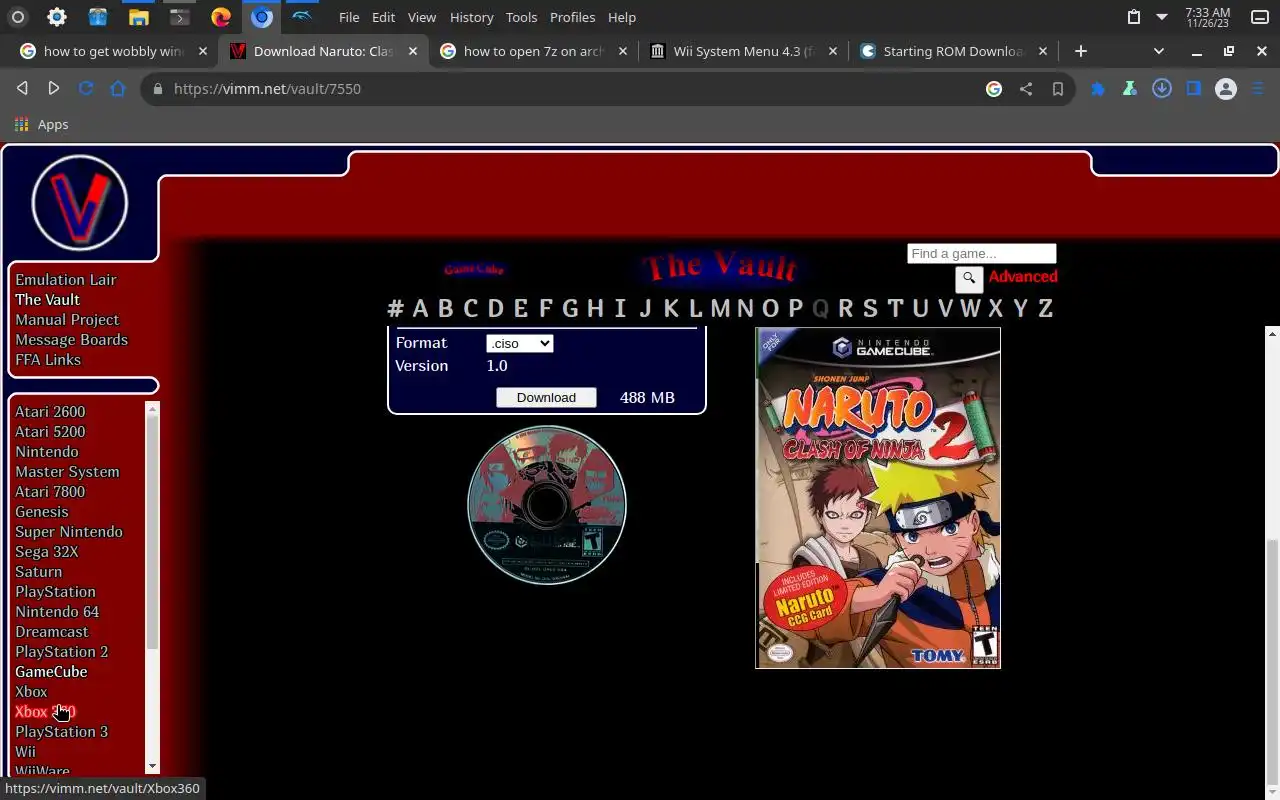This screenshot has width=1280, height=800.
Task: Open the FFA Links link
Action: tap(48, 360)
